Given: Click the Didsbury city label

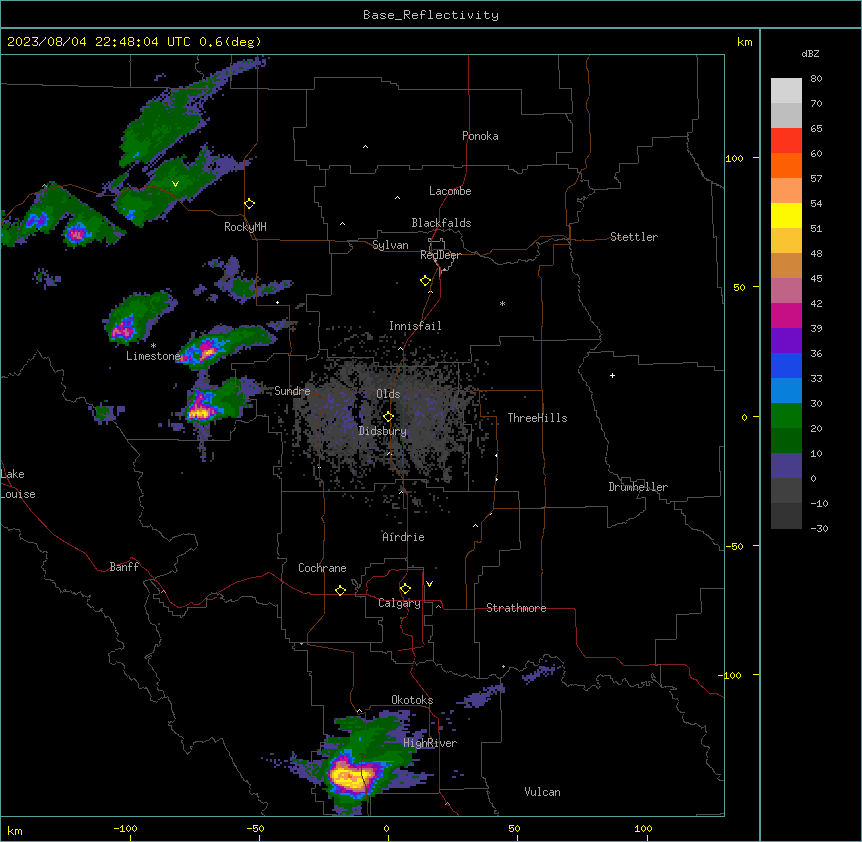Looking at the screenshot, I should pos(383,431).
